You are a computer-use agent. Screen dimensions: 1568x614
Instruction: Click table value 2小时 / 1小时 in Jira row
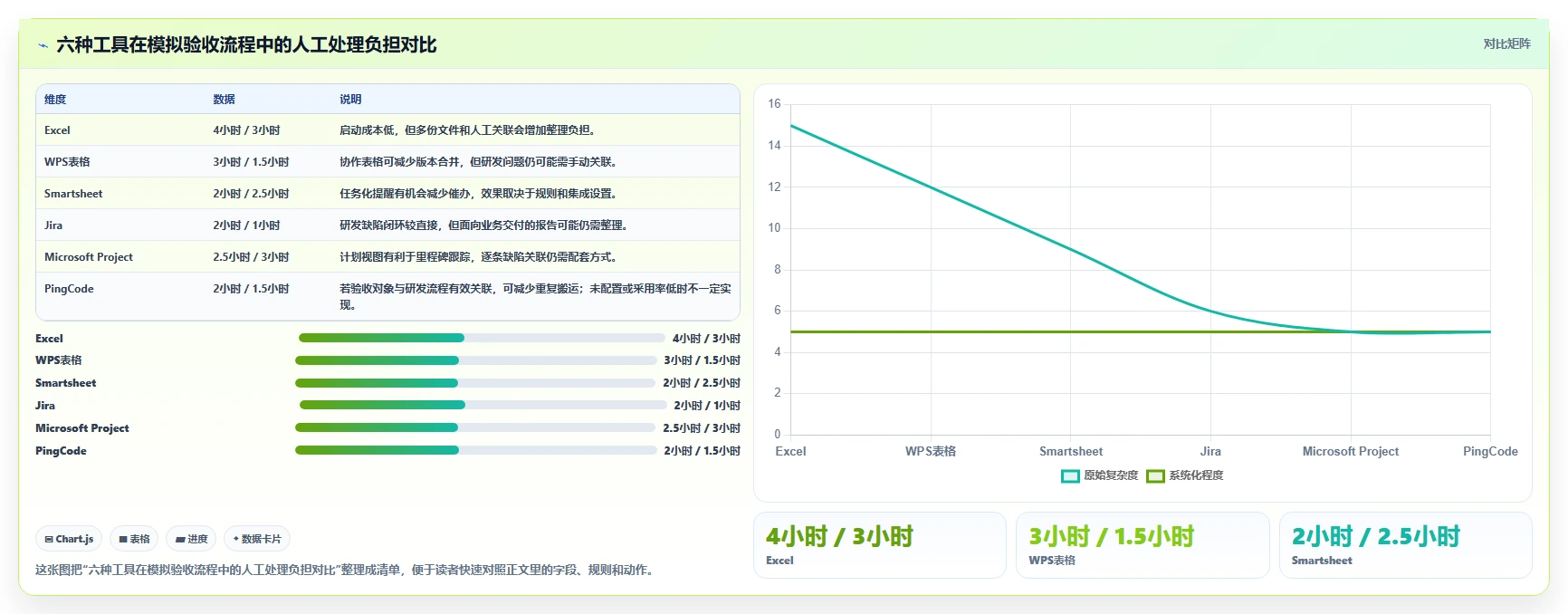(x=246, y=225)
